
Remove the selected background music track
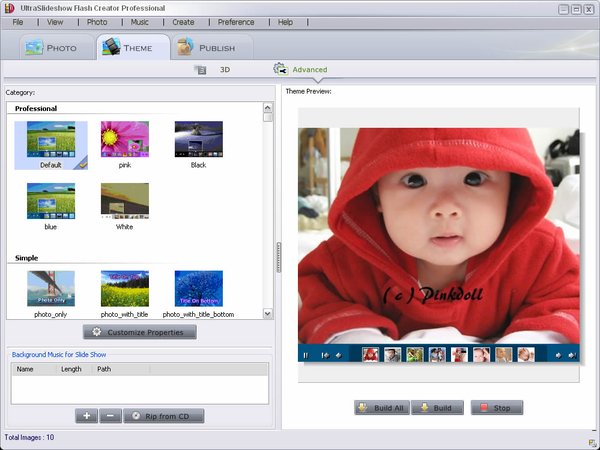click(110, 416)
